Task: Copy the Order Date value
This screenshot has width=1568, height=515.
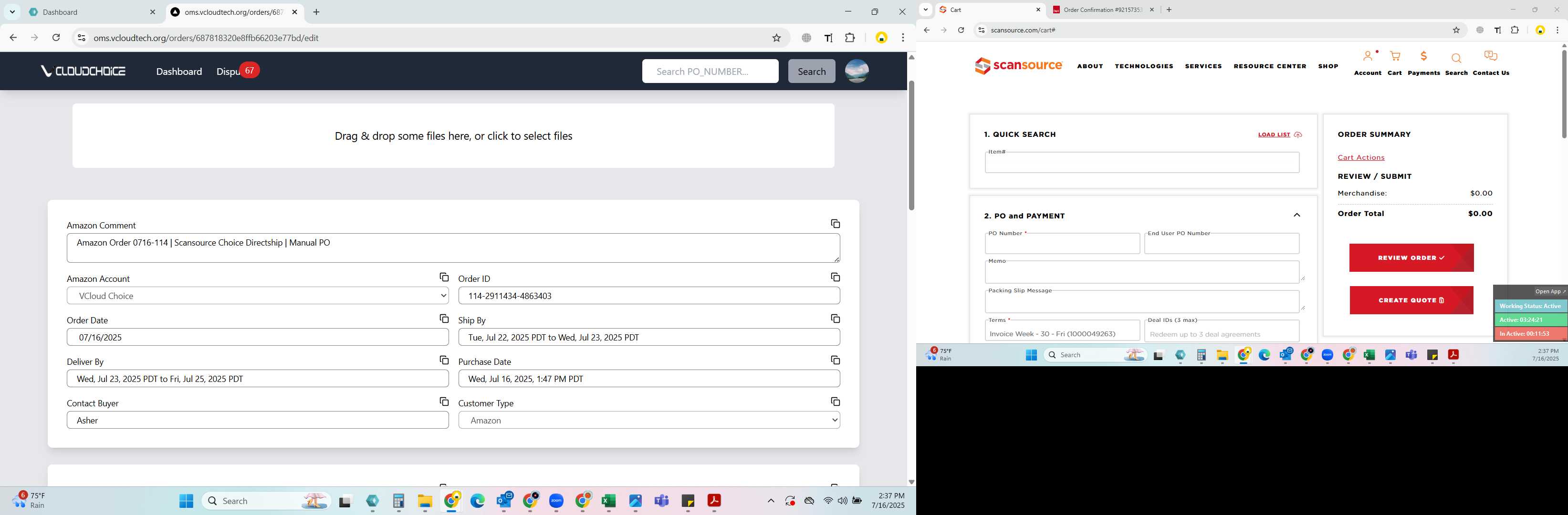Action: [x=444, y=319]
